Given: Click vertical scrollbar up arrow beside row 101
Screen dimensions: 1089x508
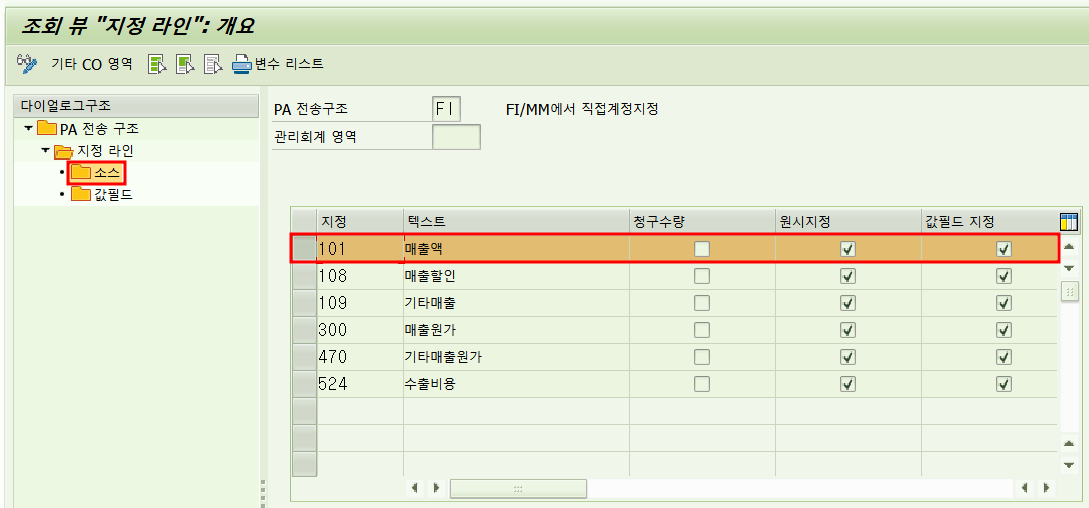Looking at the screenshot, I should 1069,247.
